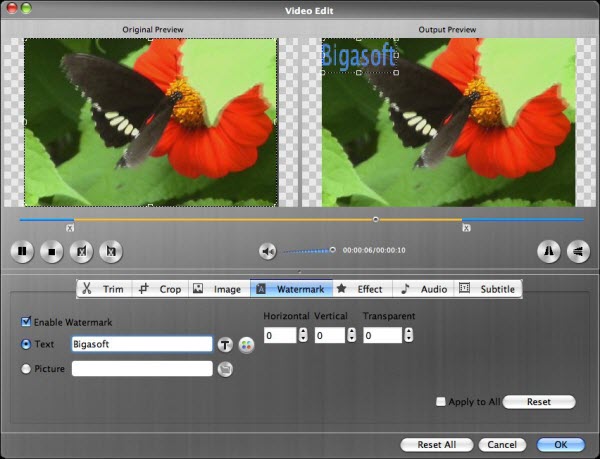Click the timeline playhead knob
This screenshot has height=459, width=600.
click(375, 219)
